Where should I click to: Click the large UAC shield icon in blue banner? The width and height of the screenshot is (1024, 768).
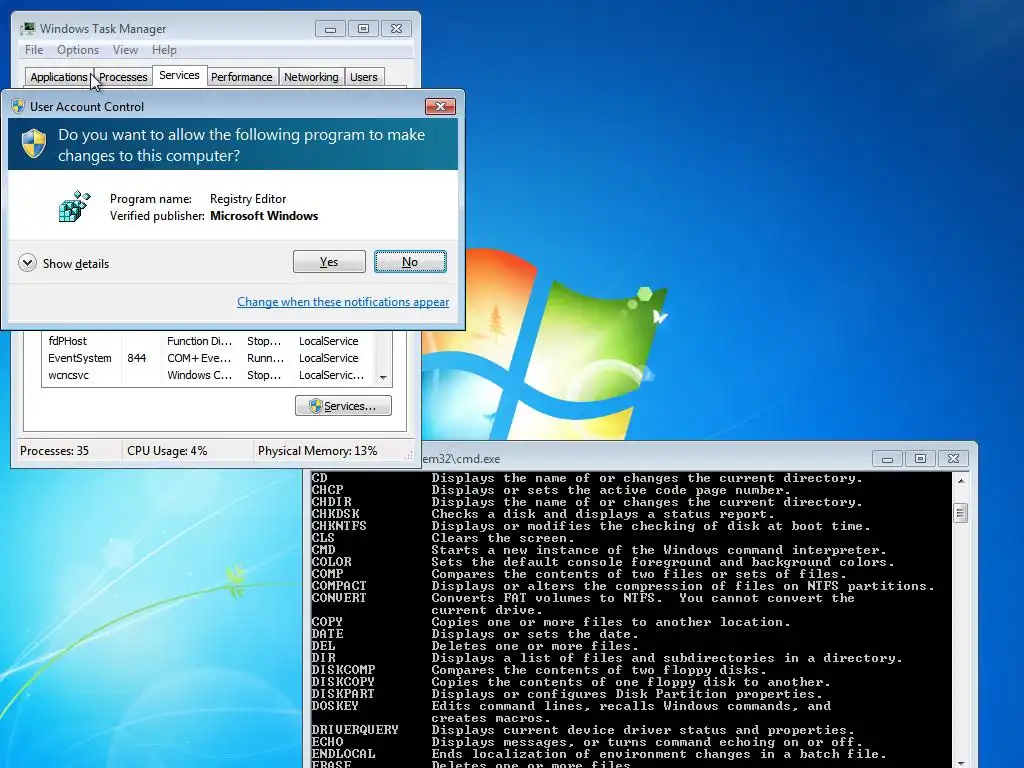tap(34, 144)
